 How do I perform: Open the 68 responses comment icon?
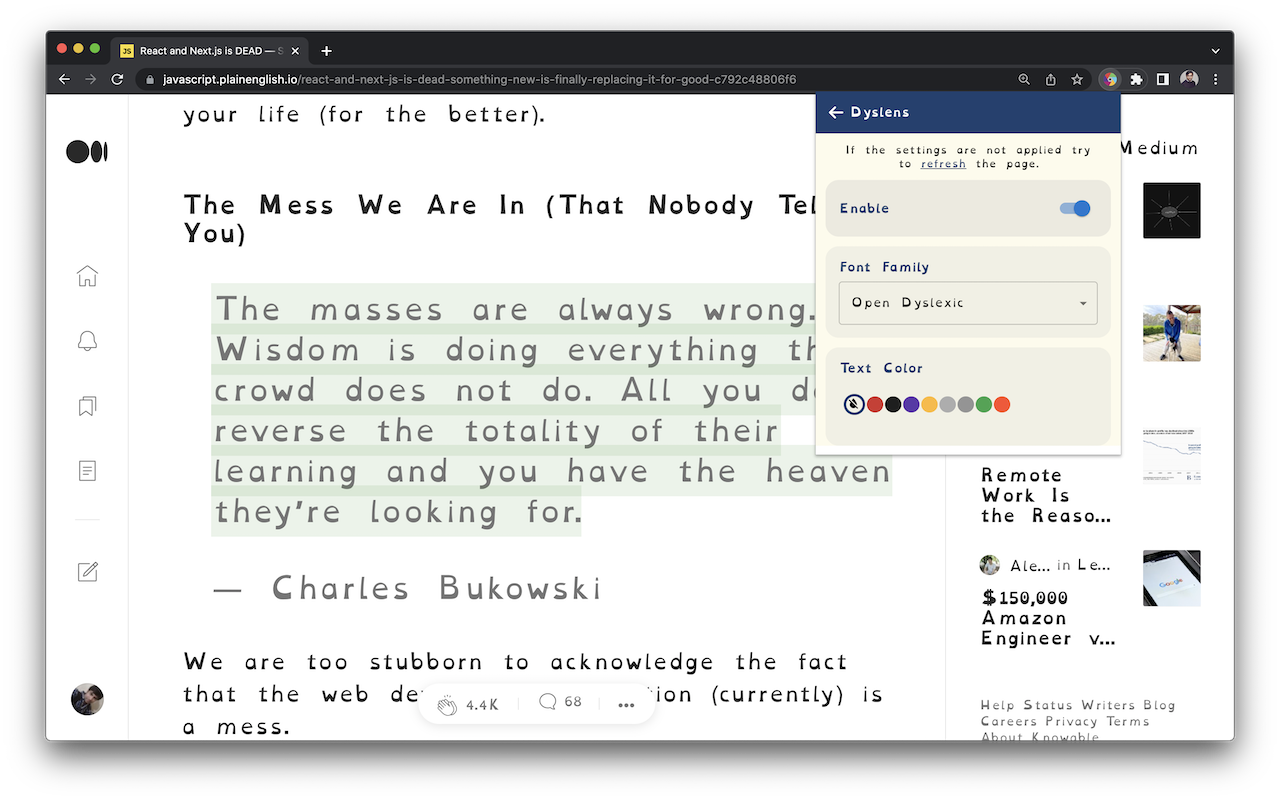point(547,702)
